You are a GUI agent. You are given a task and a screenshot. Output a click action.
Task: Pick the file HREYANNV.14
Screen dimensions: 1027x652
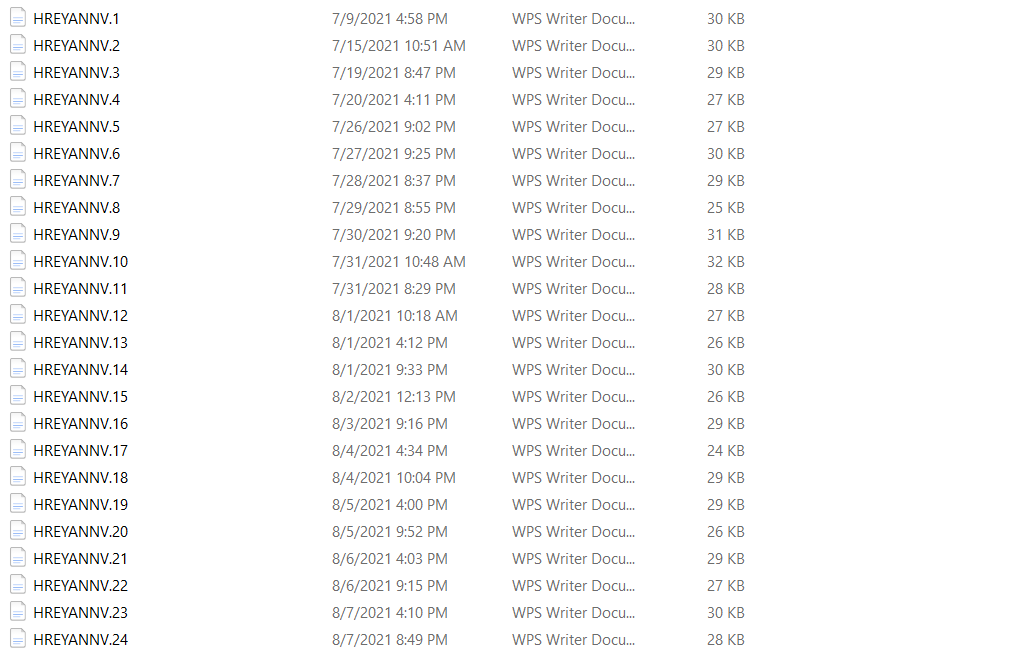[81, 370]
